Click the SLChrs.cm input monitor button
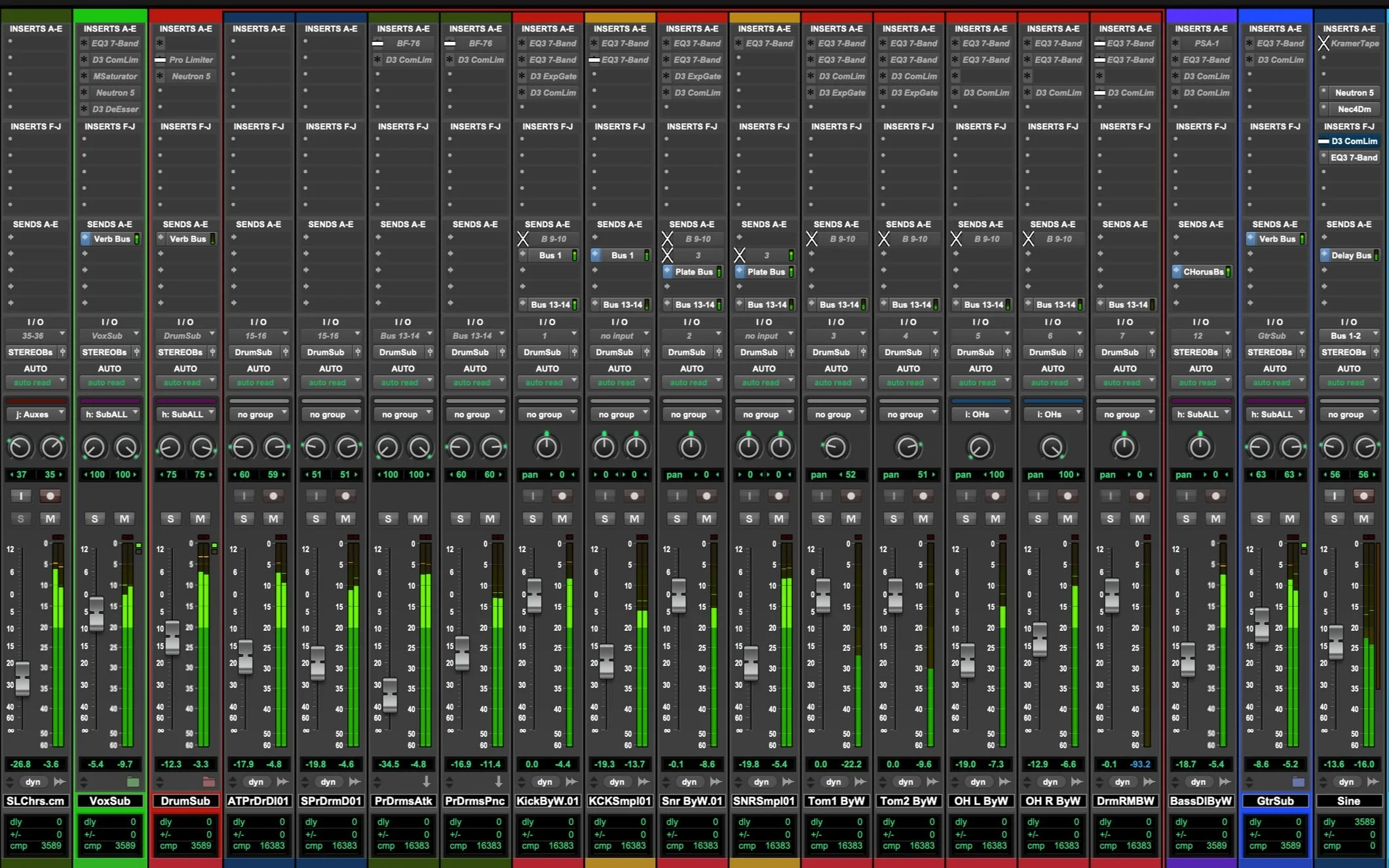Viewport: 1389px width, 868px height. click(x=21, y=496)
